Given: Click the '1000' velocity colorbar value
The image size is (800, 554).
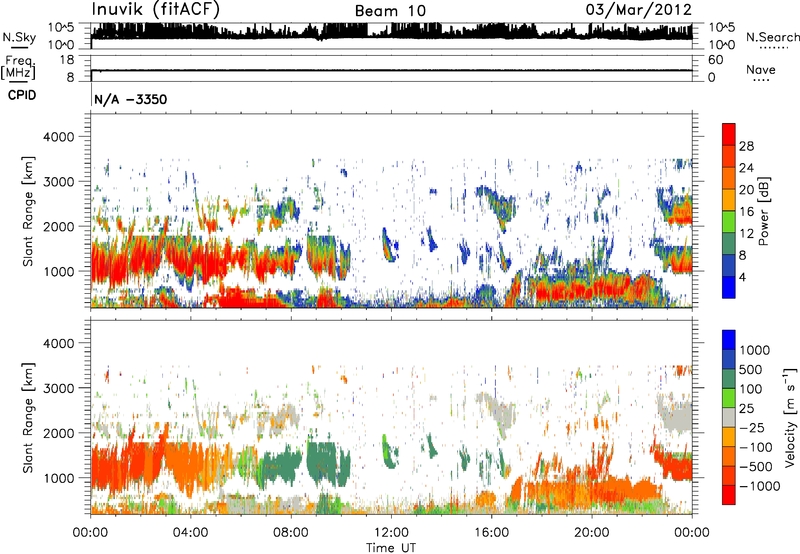Looking at the screenshot, I should tap(755, 350).
